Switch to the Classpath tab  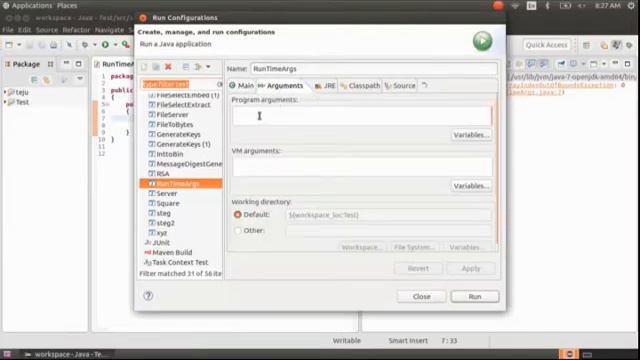coord(360,85)
